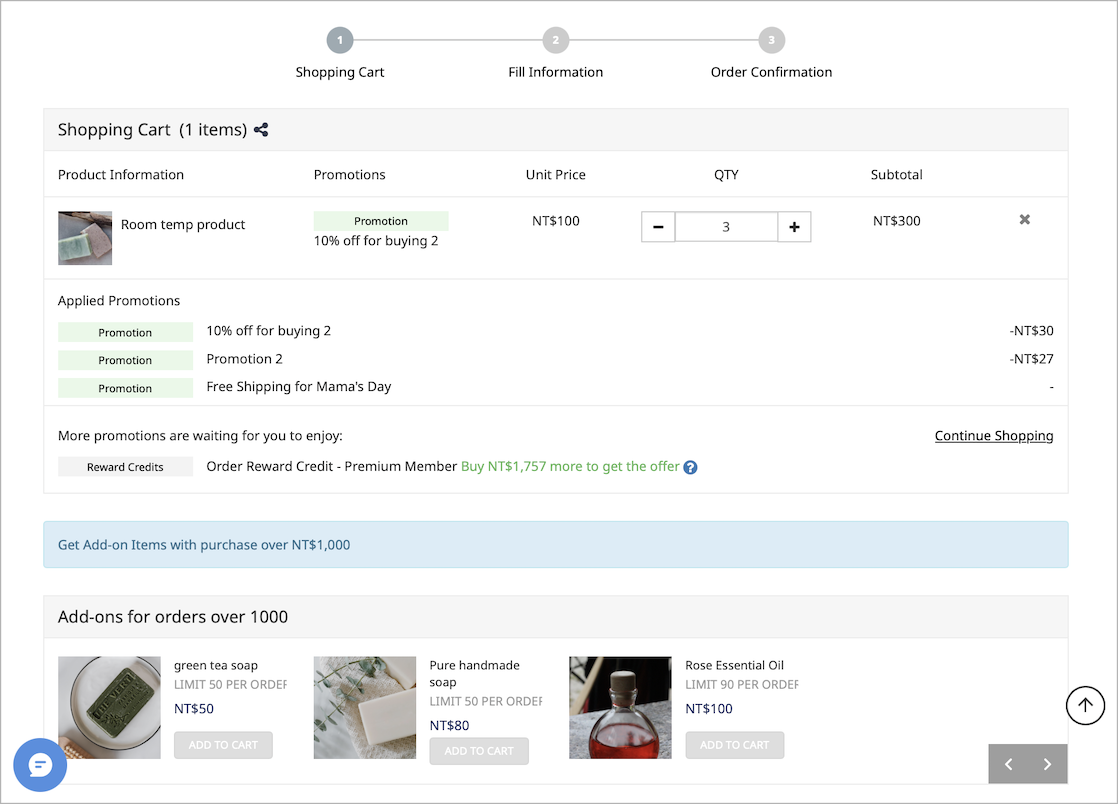
Task: Click the NT$300 subtotal value
Action: 896,221
